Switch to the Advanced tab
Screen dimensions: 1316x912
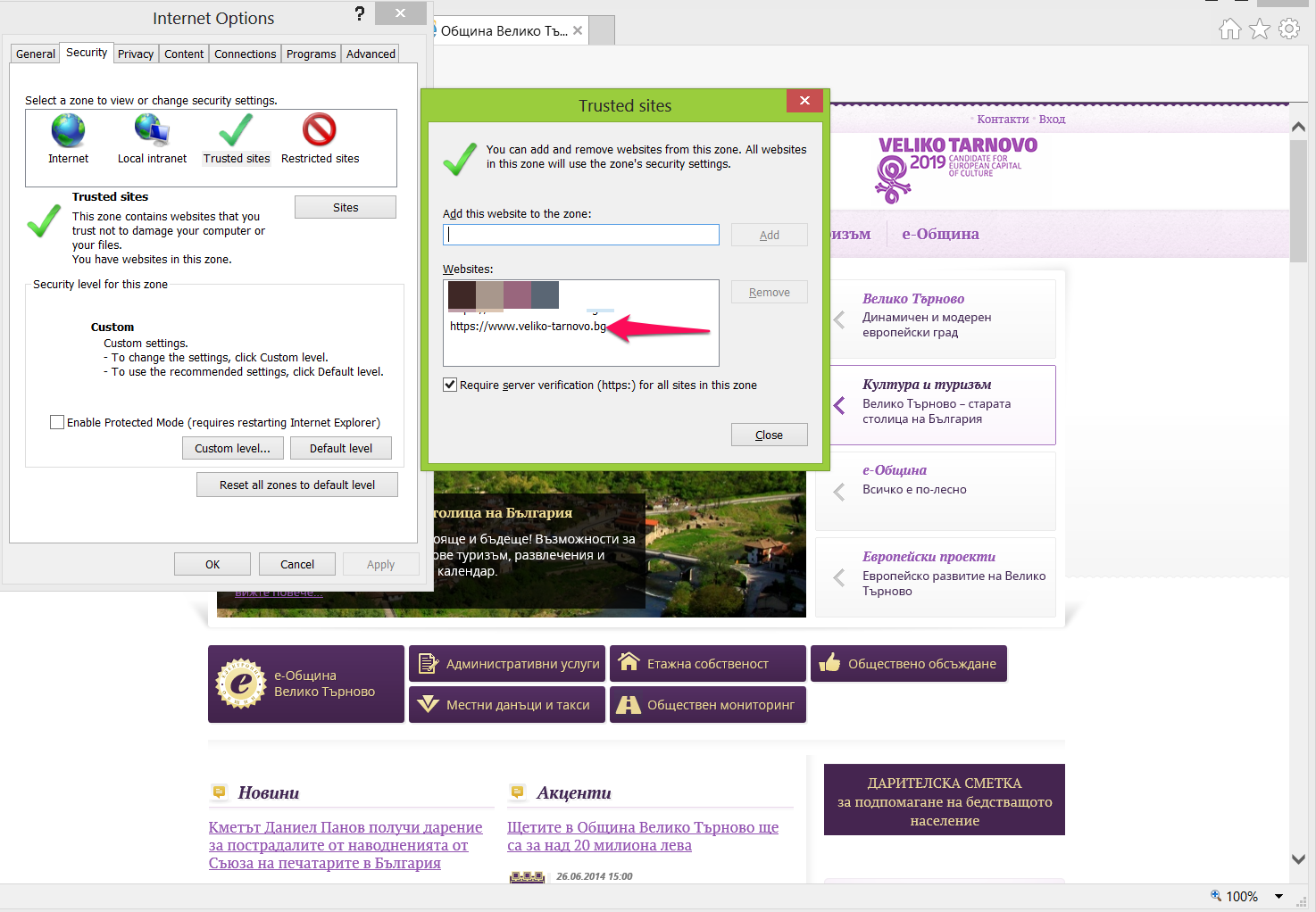pos(371,54)
